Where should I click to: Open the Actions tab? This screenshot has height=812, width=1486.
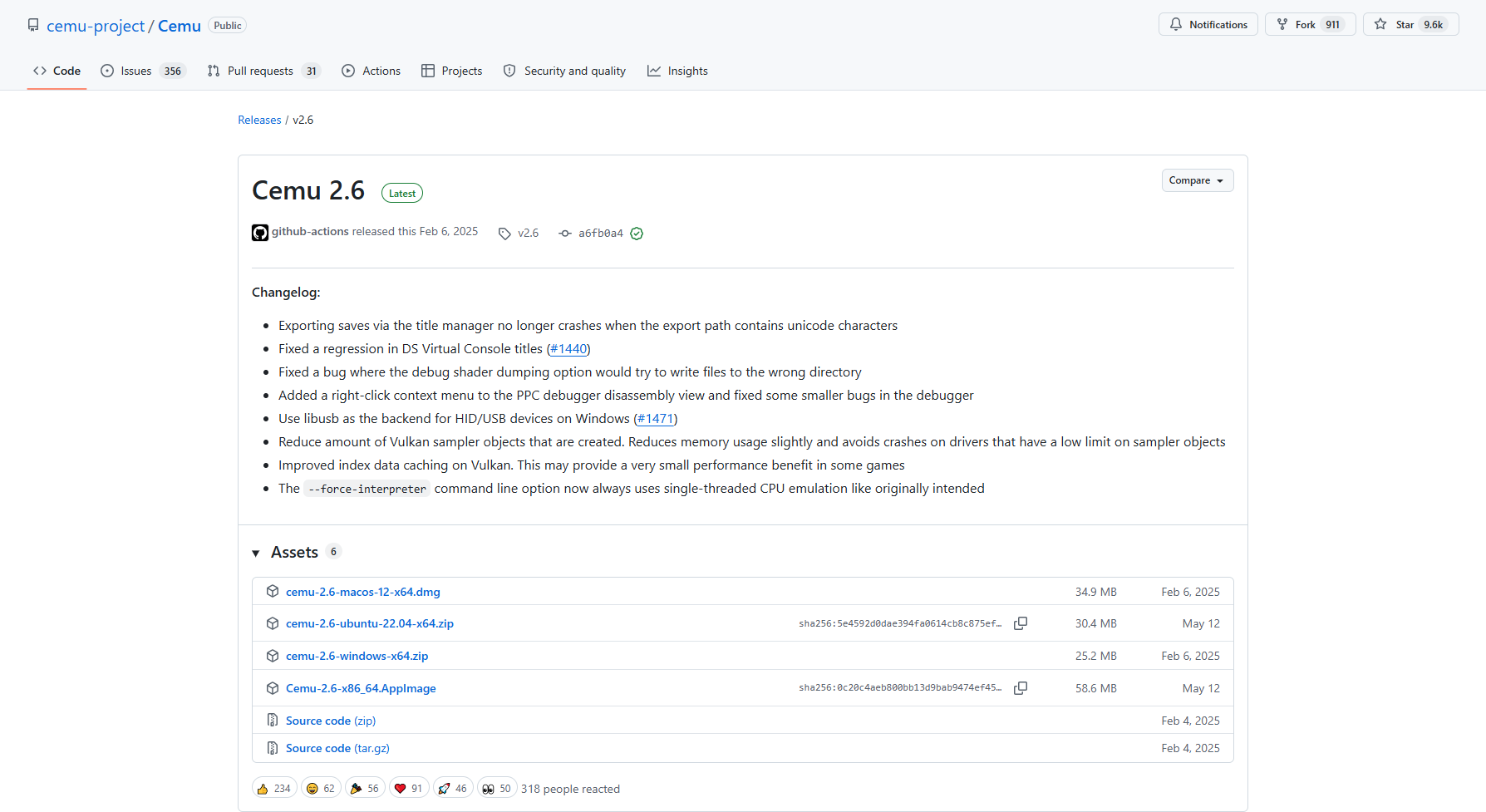pos(371,71)
